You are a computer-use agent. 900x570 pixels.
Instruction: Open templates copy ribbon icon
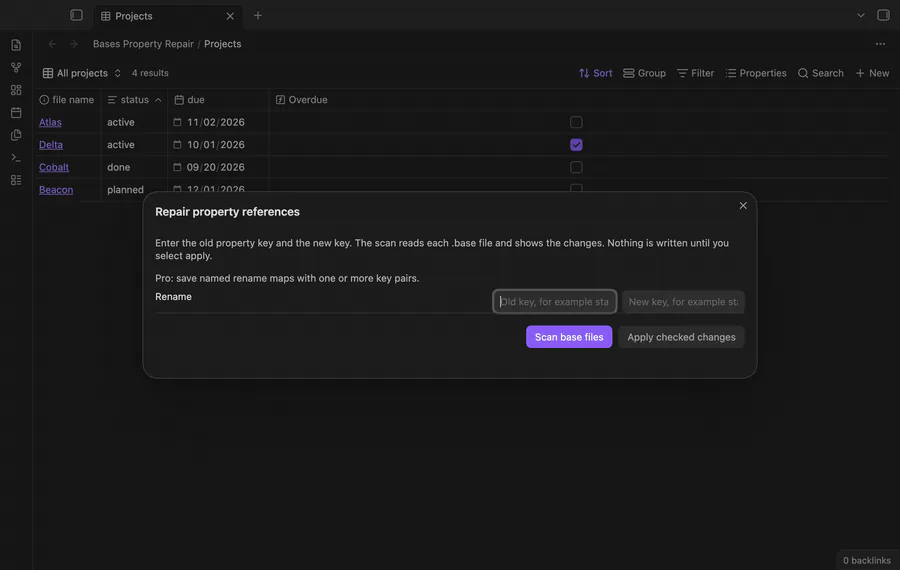pyautogui.click(x=16, y=135)
